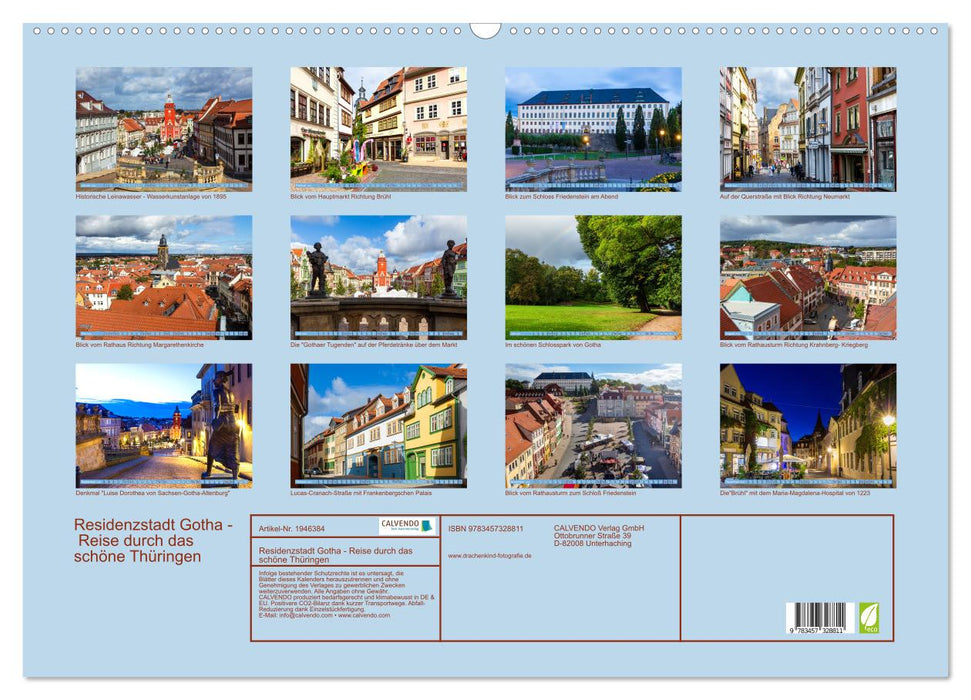Screen dimensions: 971x700
Task: Click the ISBN 9783457328811 barcode
Action: pos(819,617)
